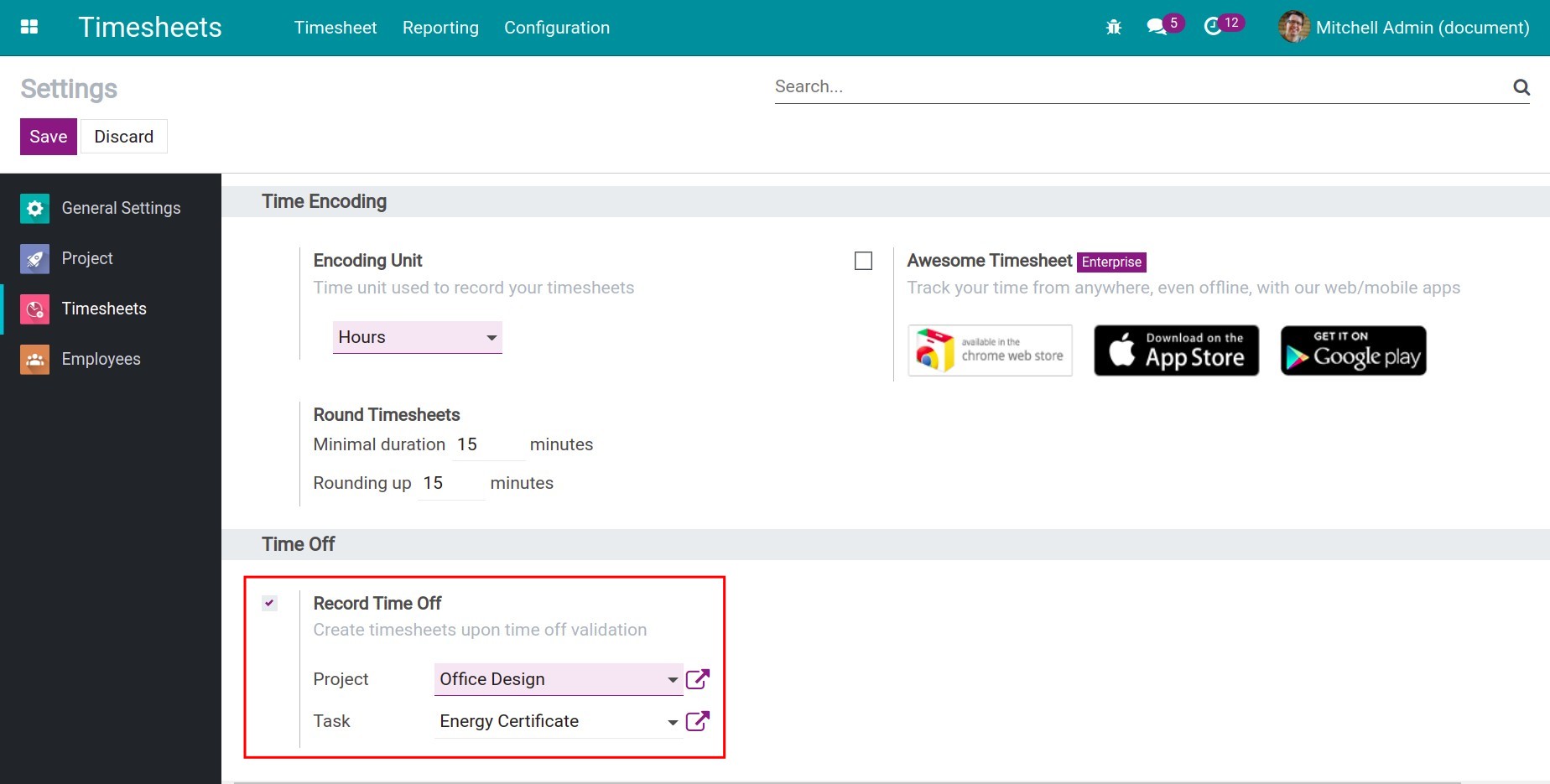Select Employees in the settings sidebar
The width and height of the screenshot is (1550, 784).
click(101, 359)
